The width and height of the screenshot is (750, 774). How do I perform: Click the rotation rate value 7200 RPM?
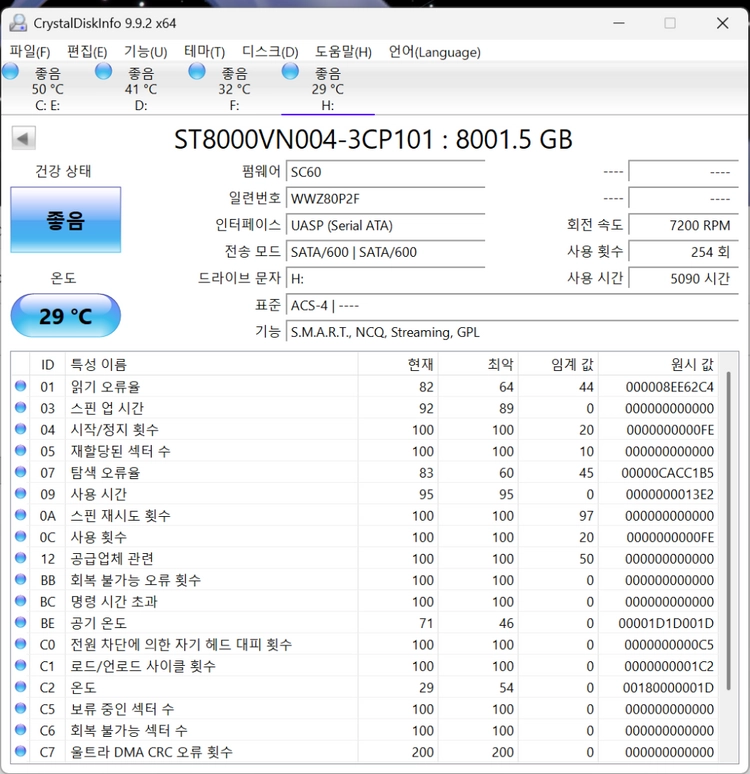pos(683,226)
